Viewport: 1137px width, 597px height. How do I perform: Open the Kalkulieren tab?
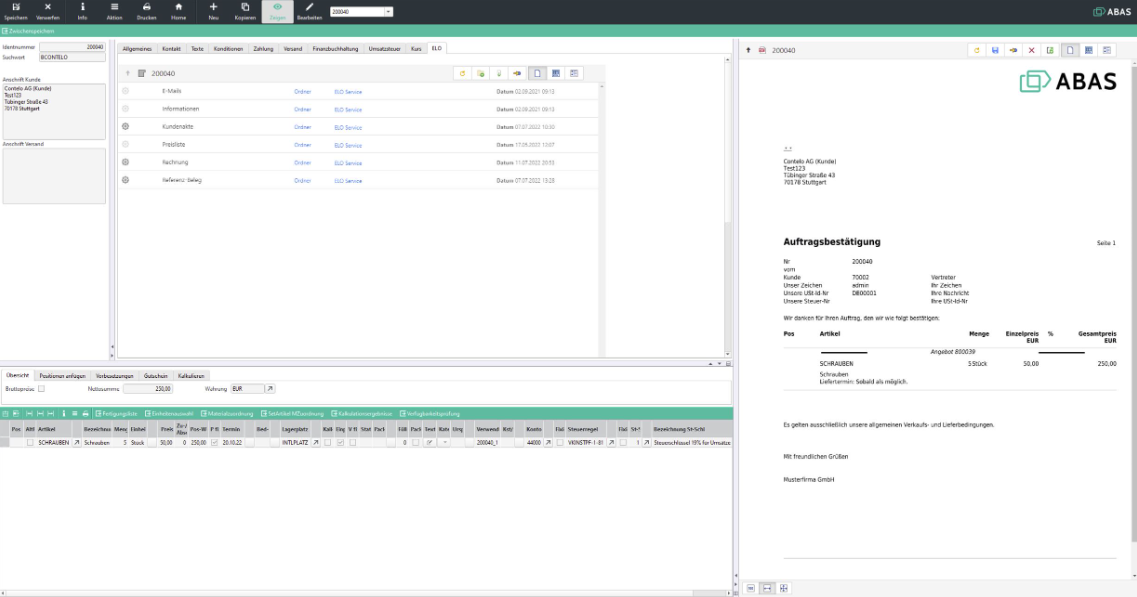tap(190, 375)
